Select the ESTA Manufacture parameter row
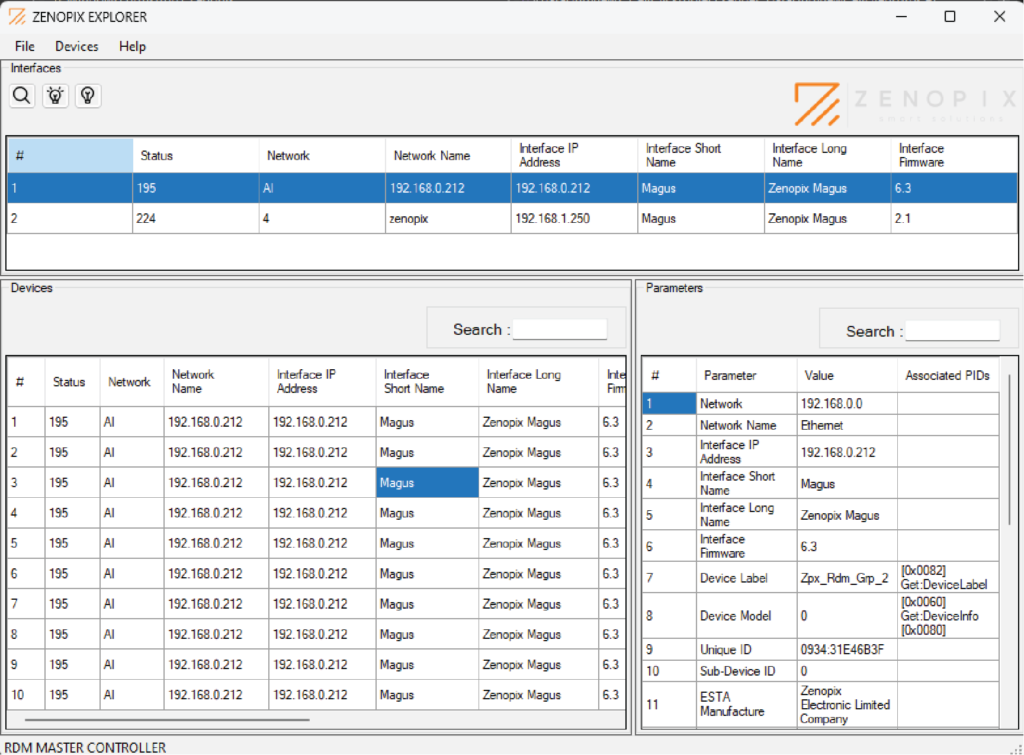This screenshot has height=755, width=1024. tap(745, 704)
